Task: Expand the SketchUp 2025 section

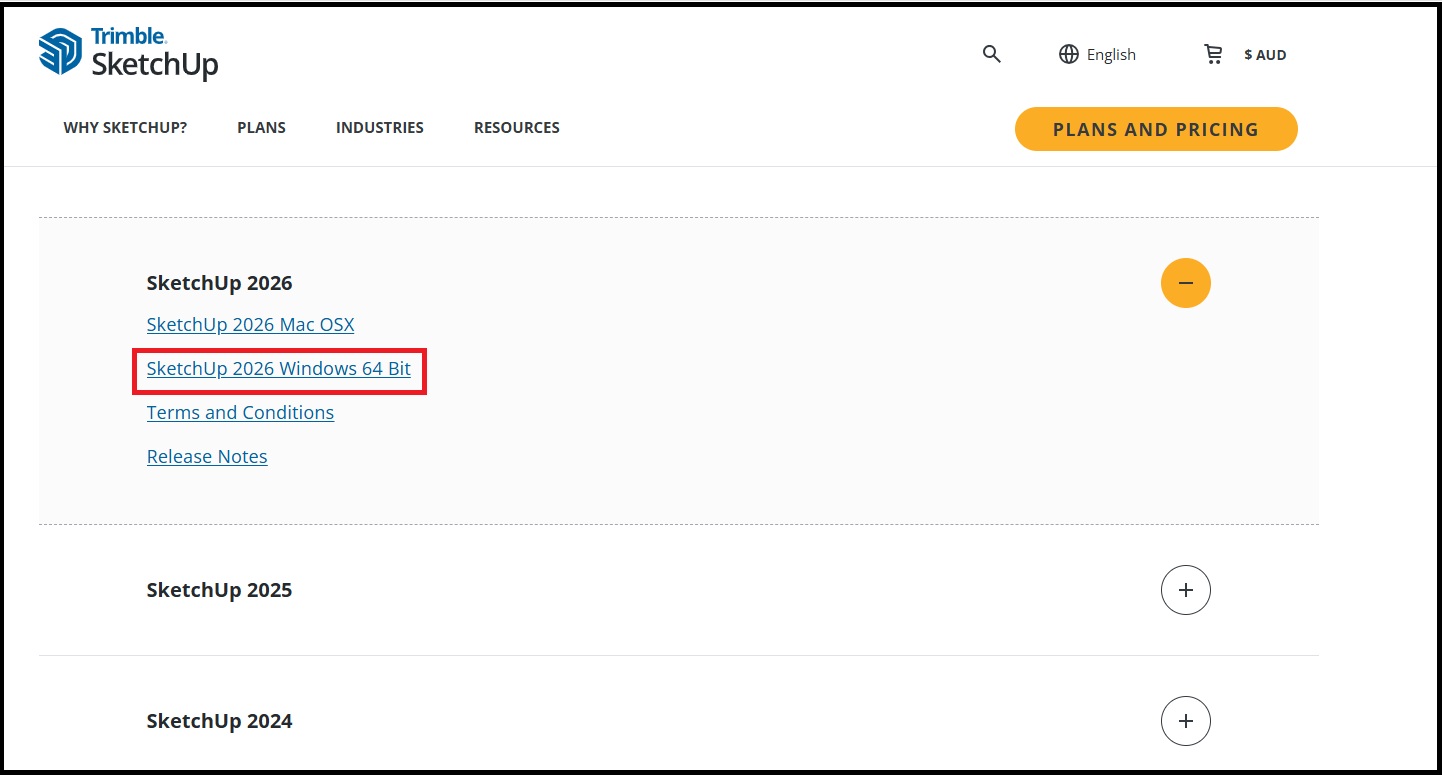Action: 1186,590
